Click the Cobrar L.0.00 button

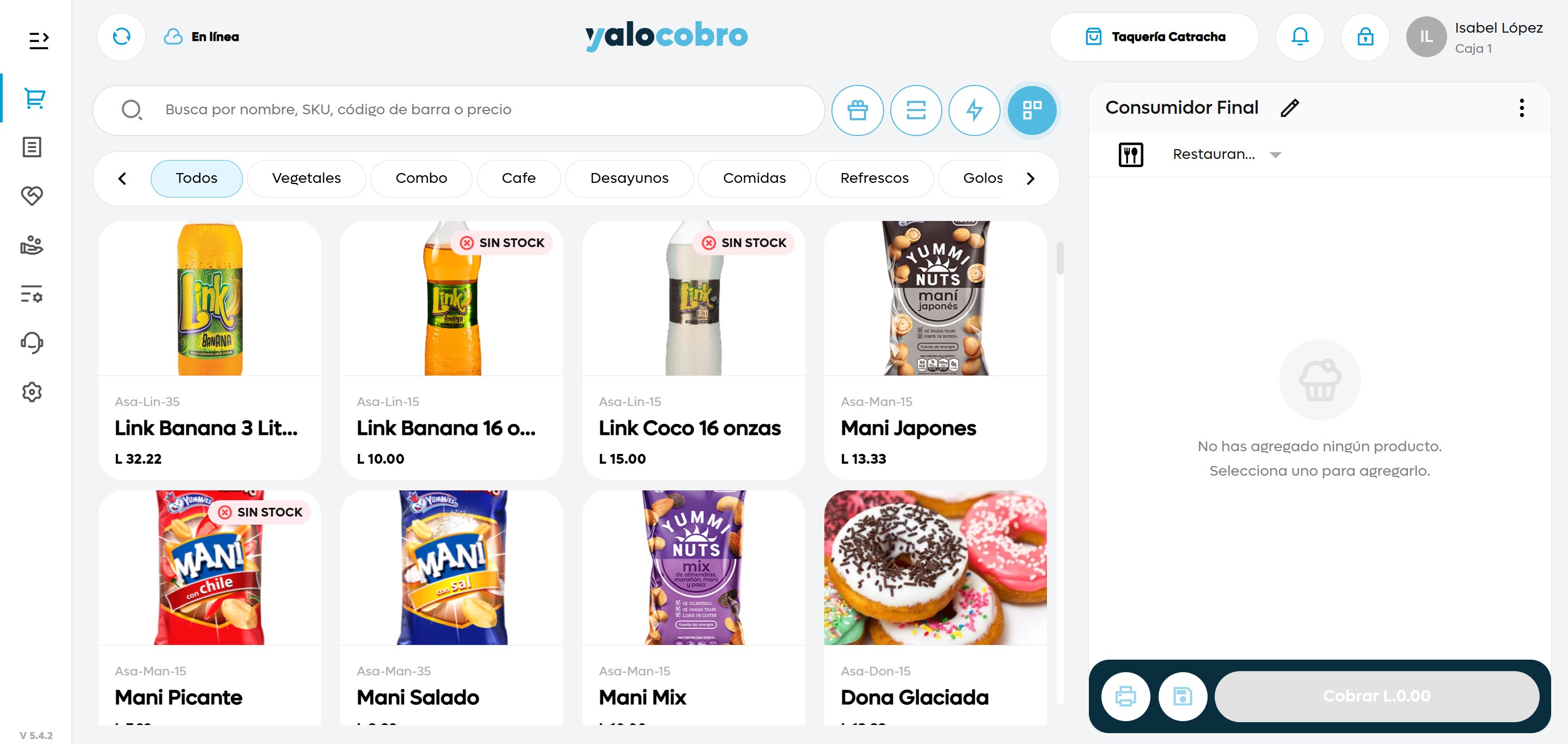(x=1376, y=696)
